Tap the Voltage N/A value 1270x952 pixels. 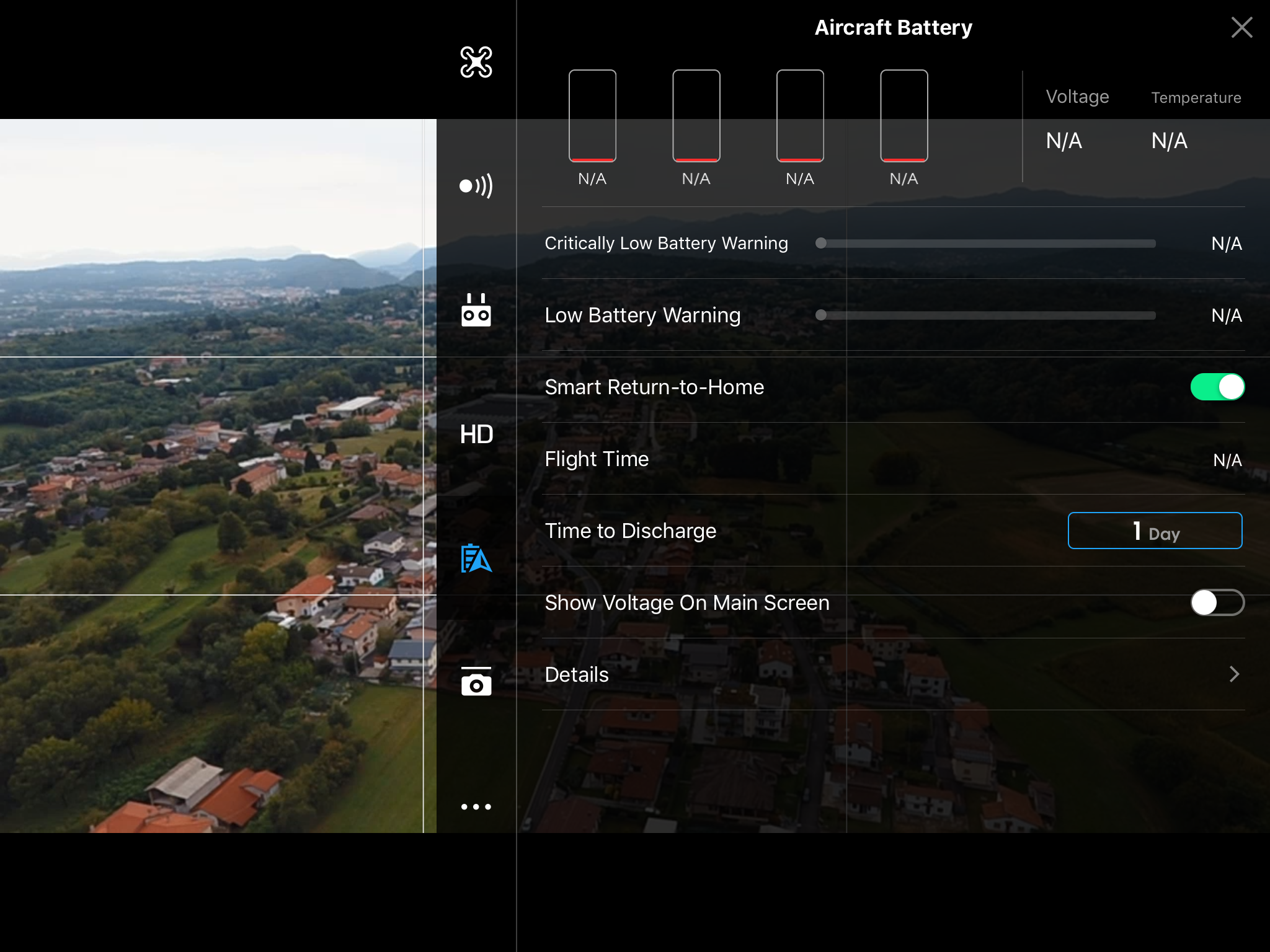click(x=1064, y=141)
